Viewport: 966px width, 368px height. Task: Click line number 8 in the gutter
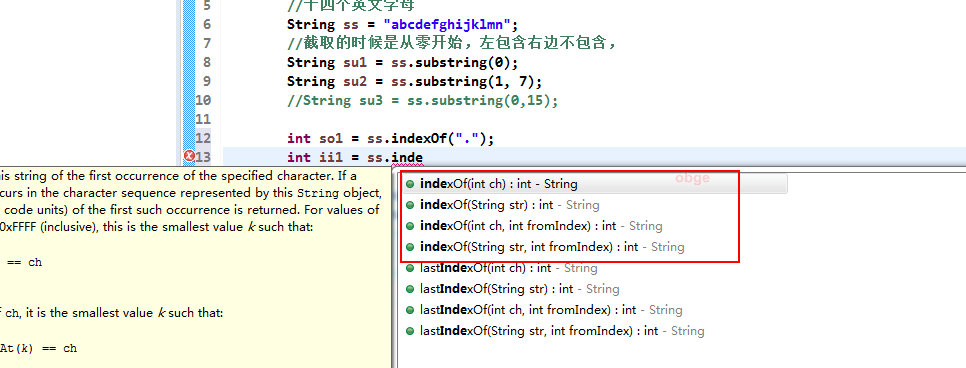(206, 62)
